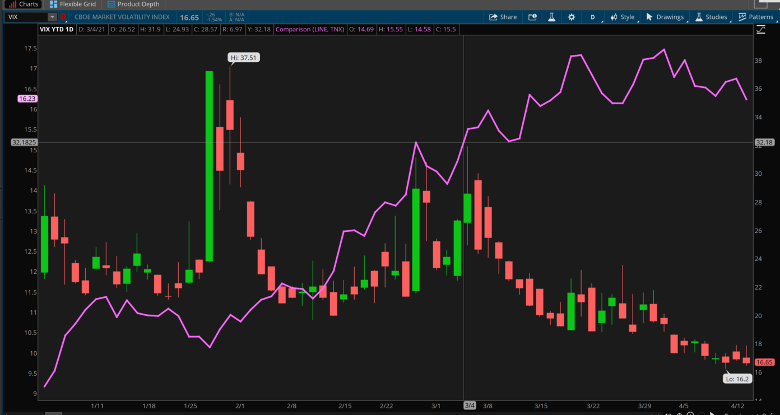The width and height of the screenshot is (780, 415).
Task: Open chart settings gear icon
Action: pos(572,17)
